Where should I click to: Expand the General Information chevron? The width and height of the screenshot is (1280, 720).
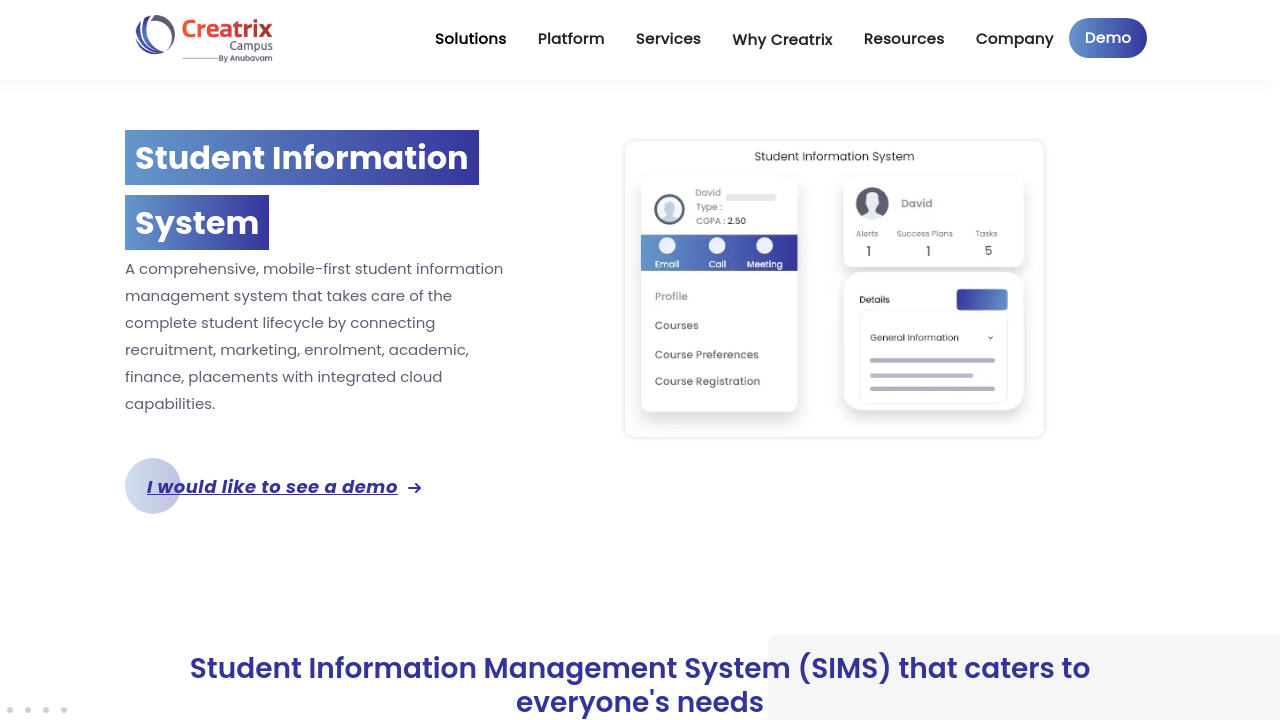pyautogui.click(x=991, y=338)
